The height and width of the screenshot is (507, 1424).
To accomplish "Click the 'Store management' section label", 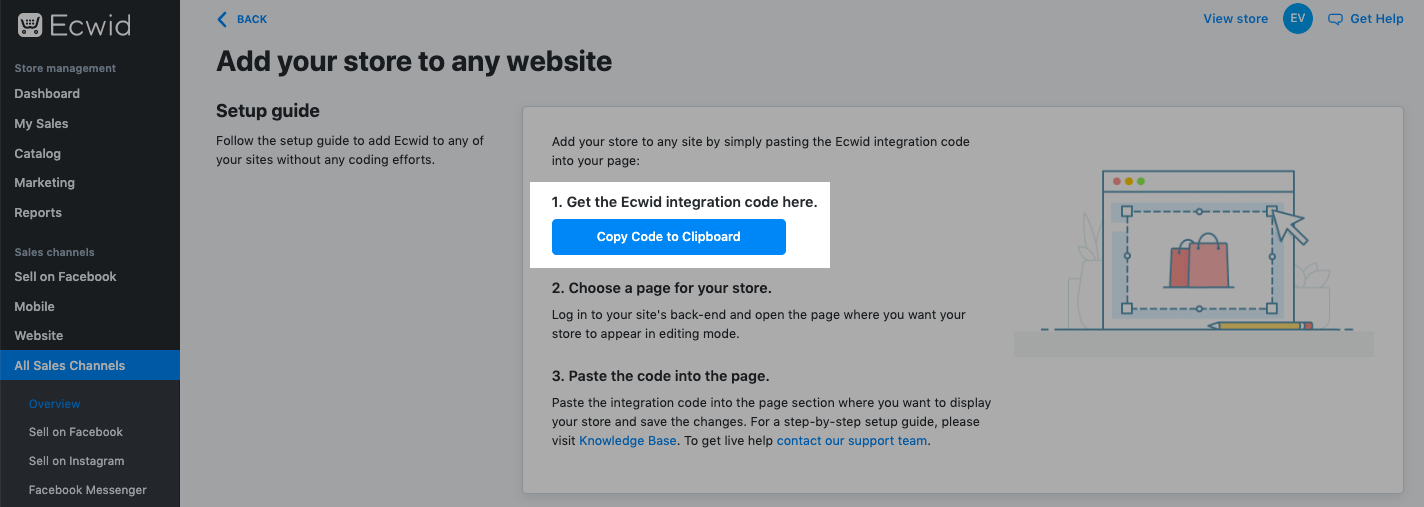I will (x=65, y=68).
